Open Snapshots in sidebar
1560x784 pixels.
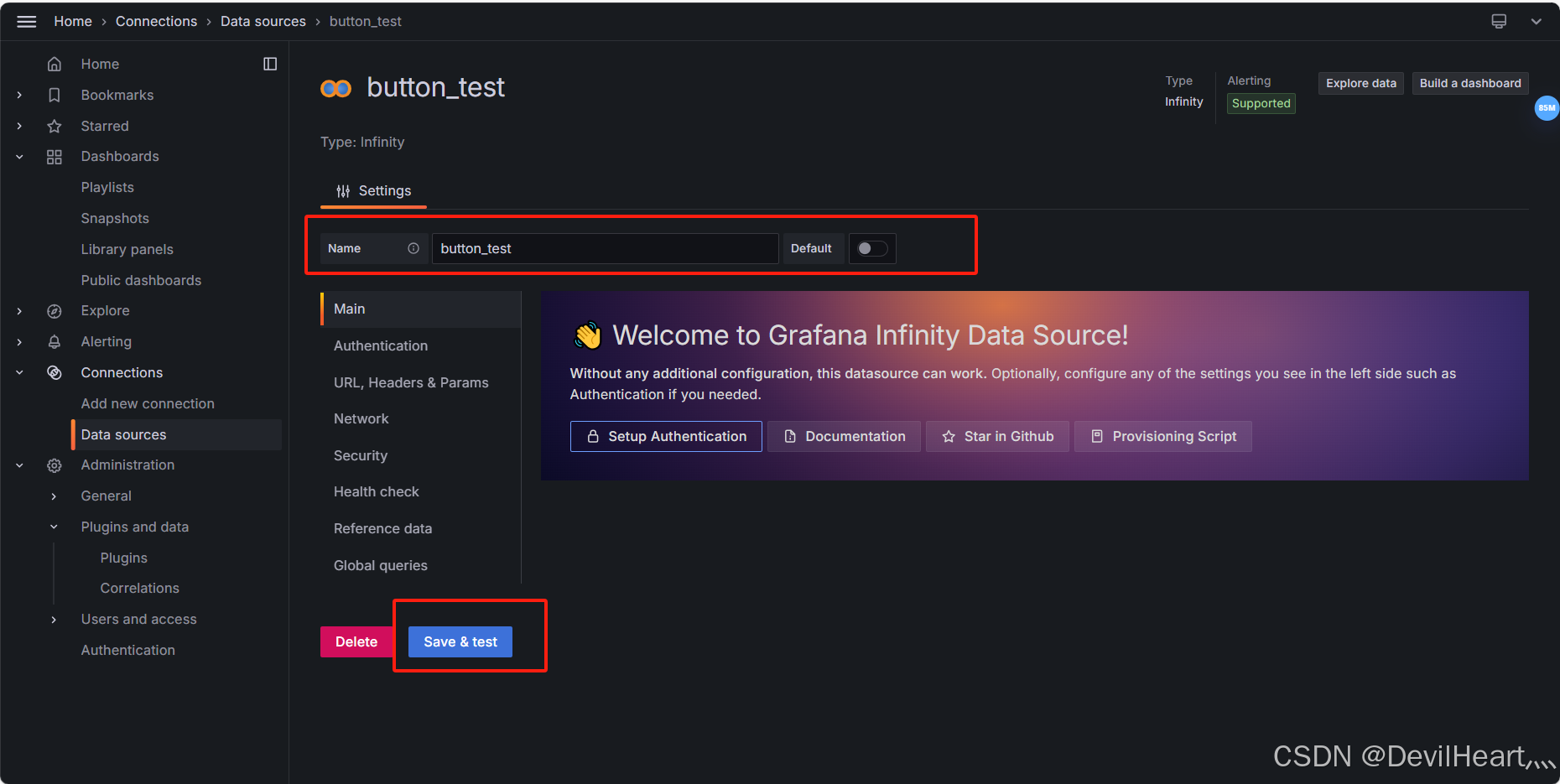tap(115, 219)
